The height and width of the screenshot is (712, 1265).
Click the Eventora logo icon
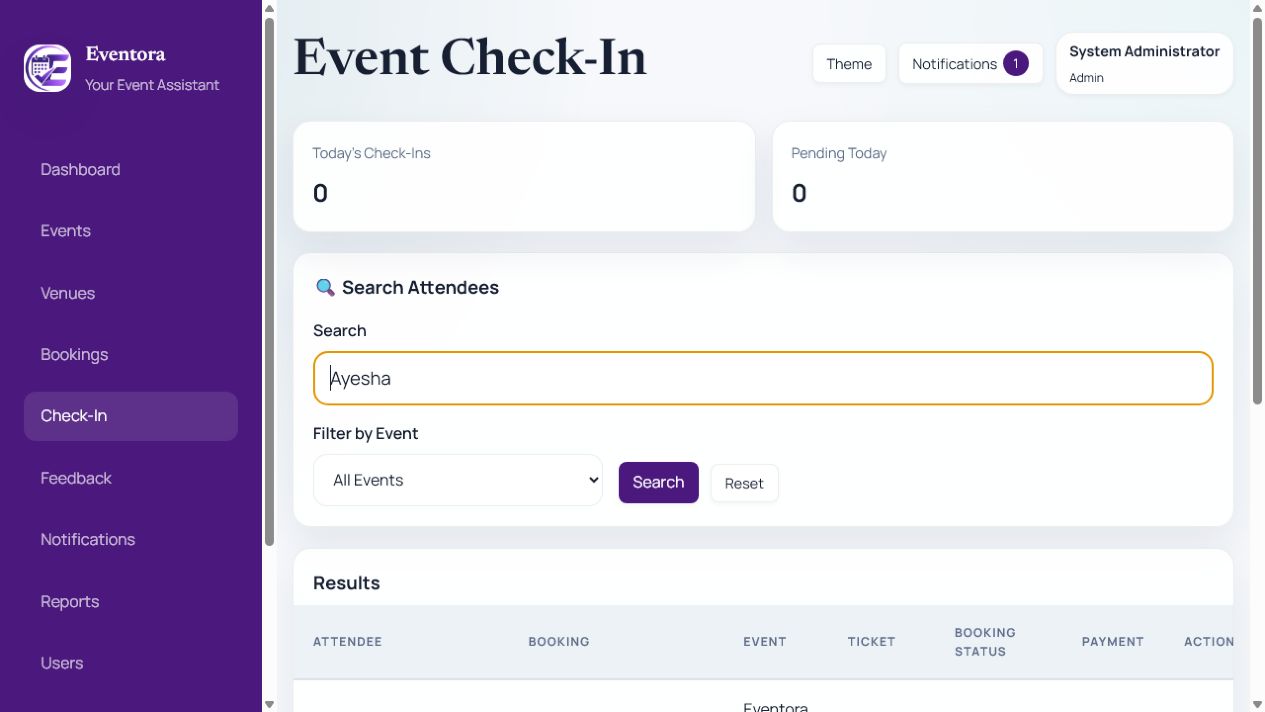click(x=47, y=68)
